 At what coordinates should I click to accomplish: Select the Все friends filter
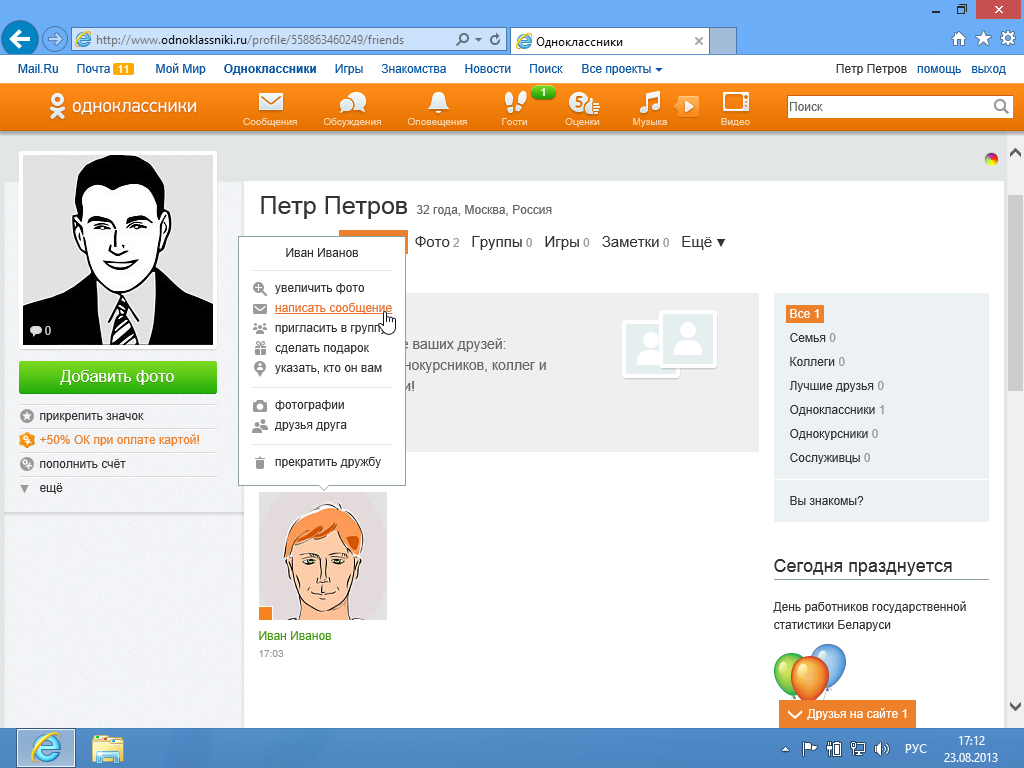pyautogui.click(x=805, y=314)
